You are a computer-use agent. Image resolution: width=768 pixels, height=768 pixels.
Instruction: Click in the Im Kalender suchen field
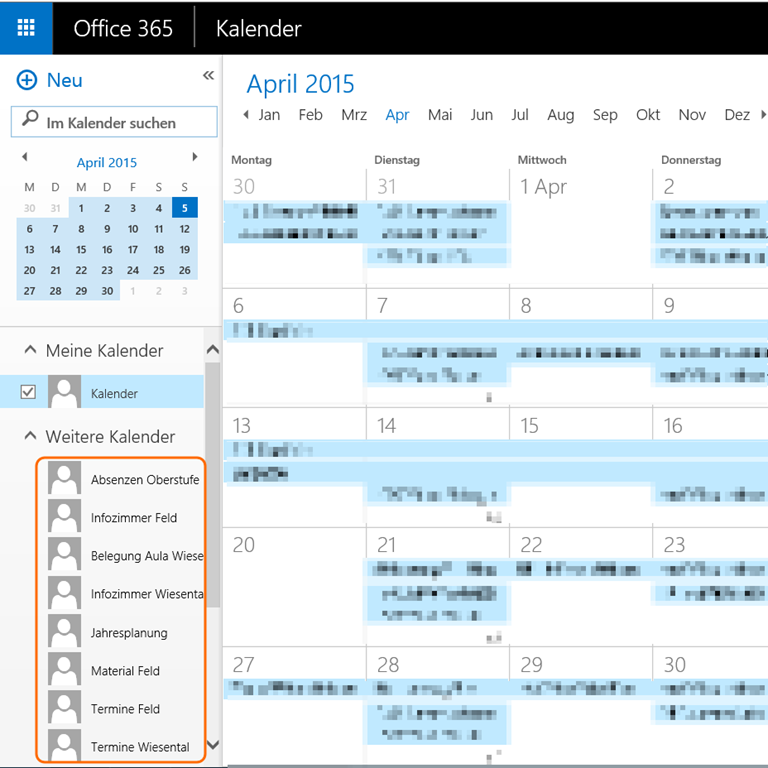point(125,123)
